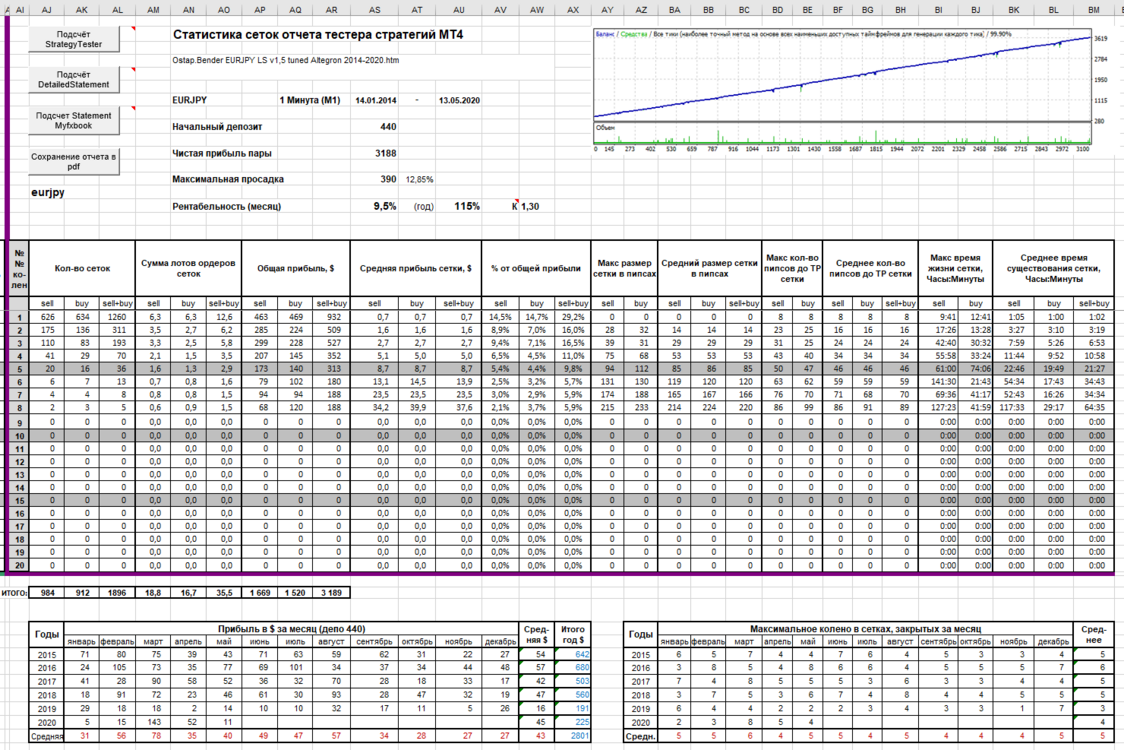Select the Итого год $ header
Viewport: 1124px width, 750px height.
573,634
